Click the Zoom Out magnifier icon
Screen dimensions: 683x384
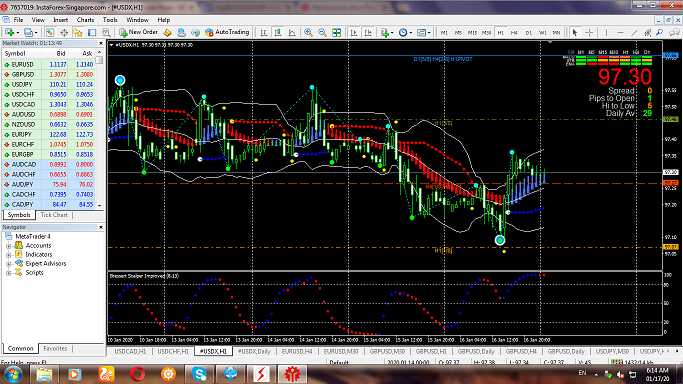pos(322,33)
